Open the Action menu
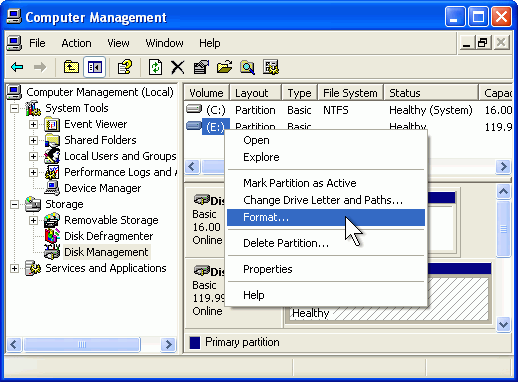 tap(76, 43)
